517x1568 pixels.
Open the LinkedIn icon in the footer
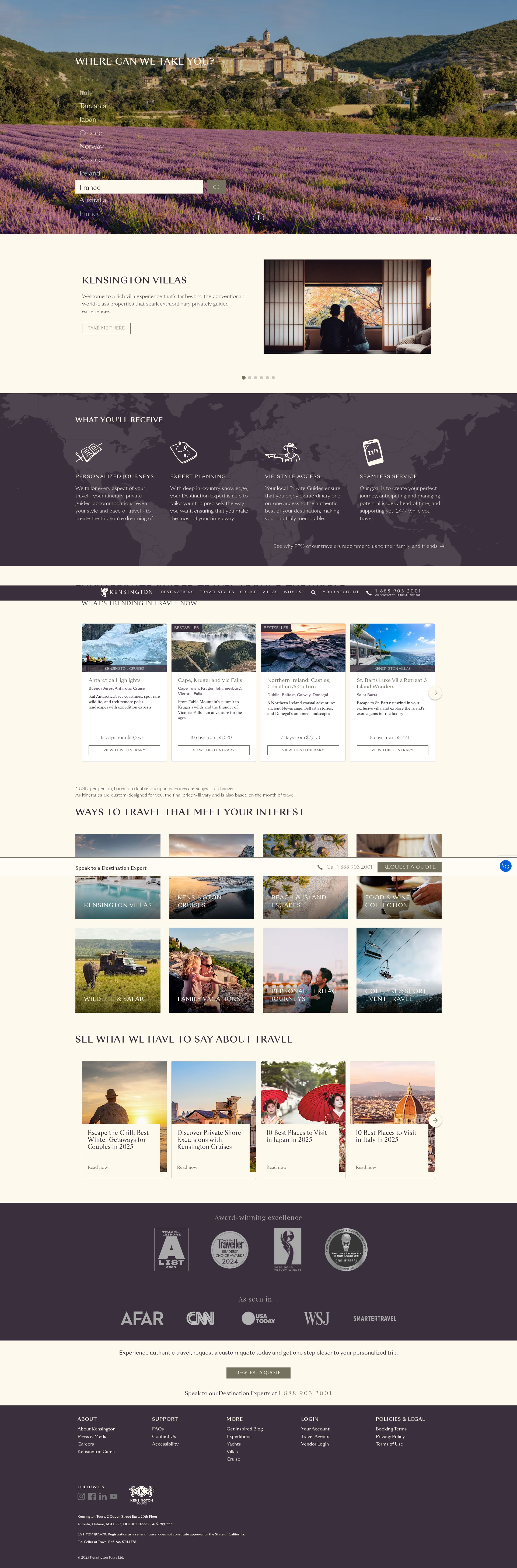tap(103, 1496)
